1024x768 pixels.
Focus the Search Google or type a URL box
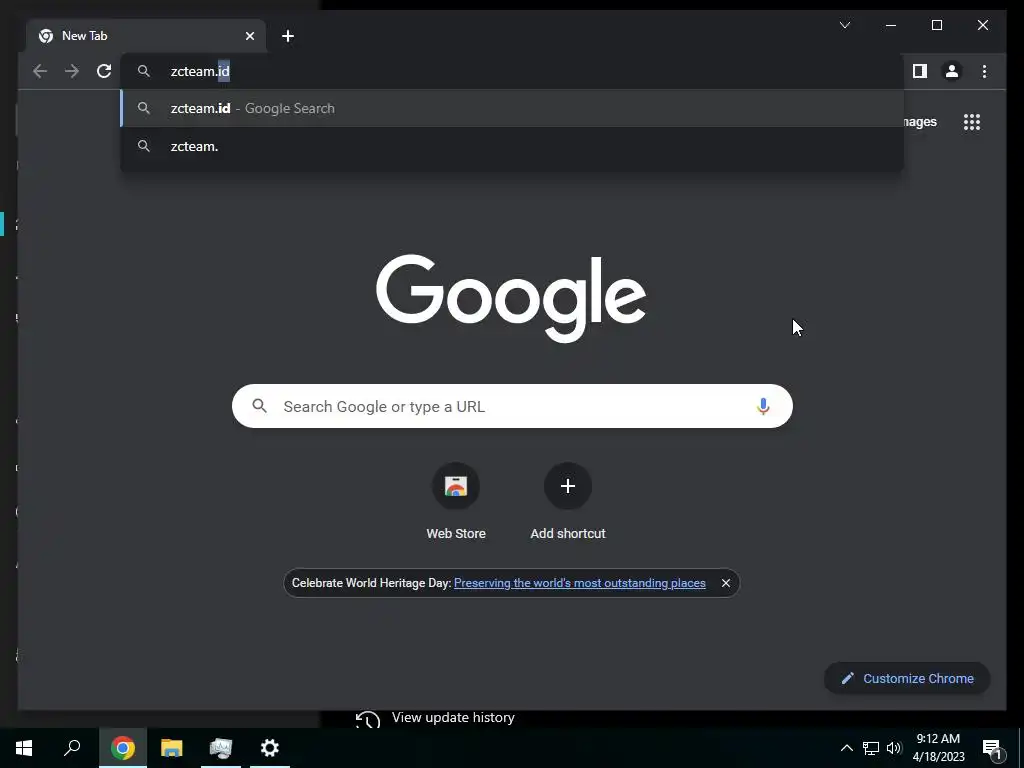(512, 406)
